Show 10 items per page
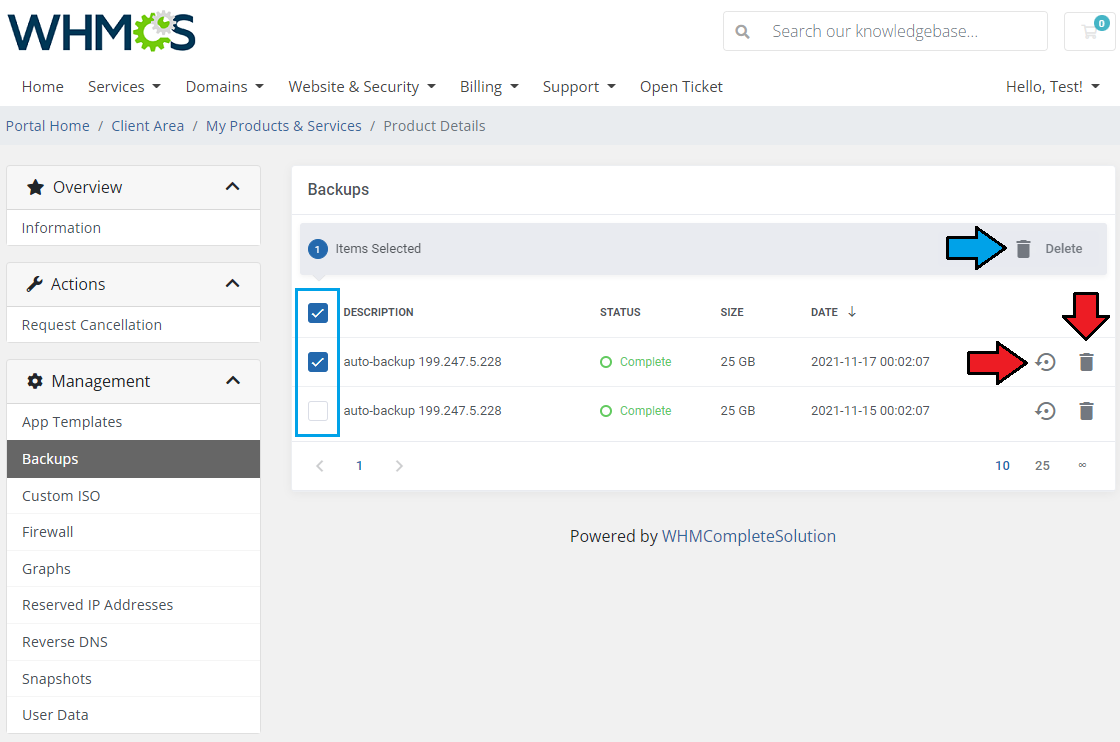The width and height of the screenshot is (1120, 742). [x=1003, y=466]
